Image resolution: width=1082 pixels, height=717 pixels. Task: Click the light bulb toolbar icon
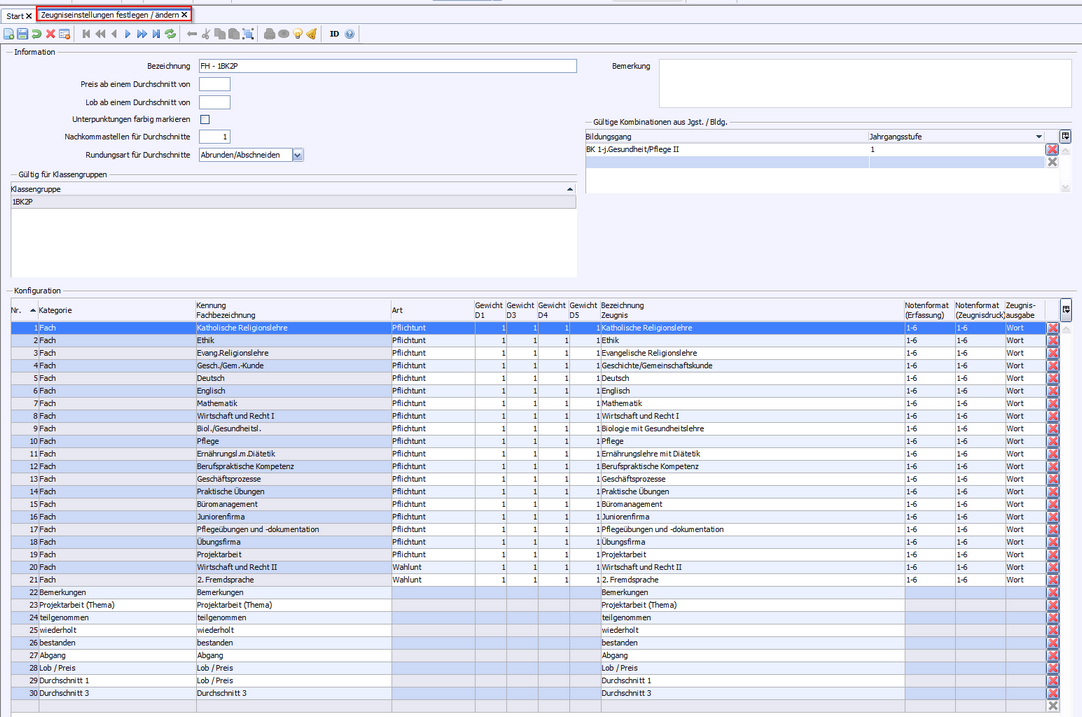[297, 34]
